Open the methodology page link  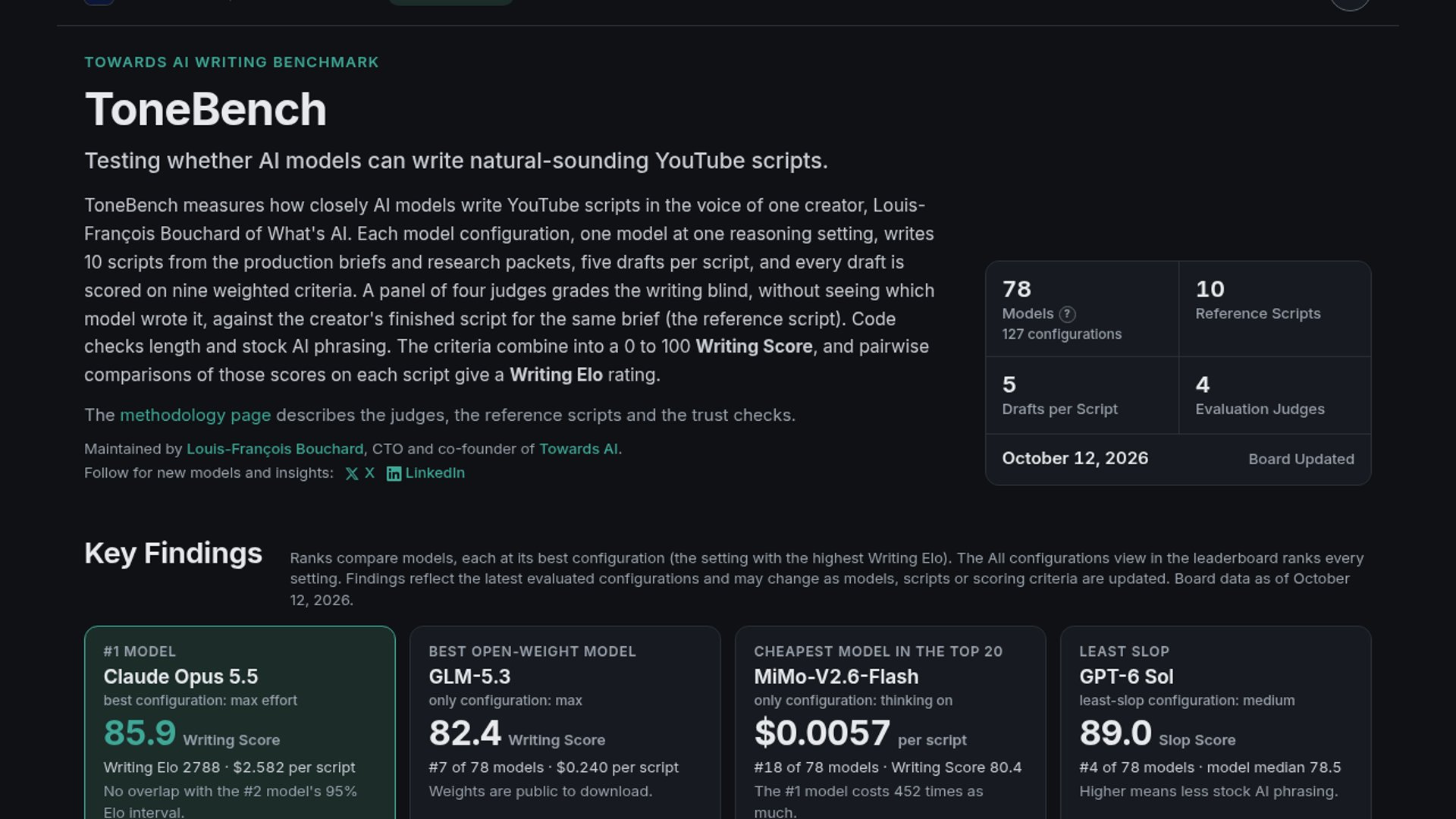click(195, 416)
